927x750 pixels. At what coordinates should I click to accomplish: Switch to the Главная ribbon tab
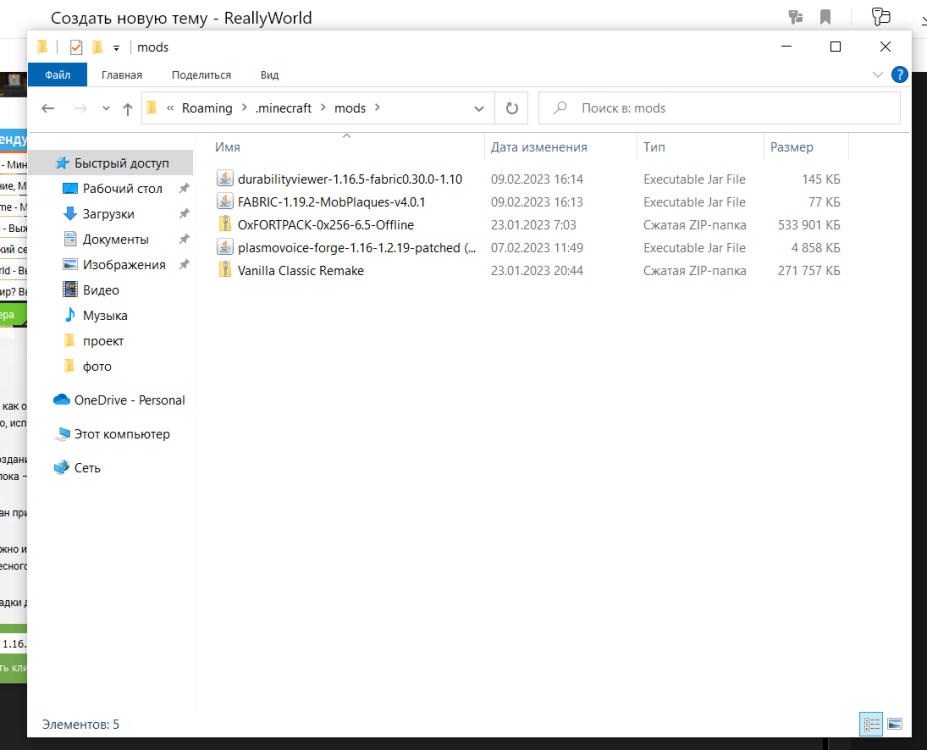[122, 75]
